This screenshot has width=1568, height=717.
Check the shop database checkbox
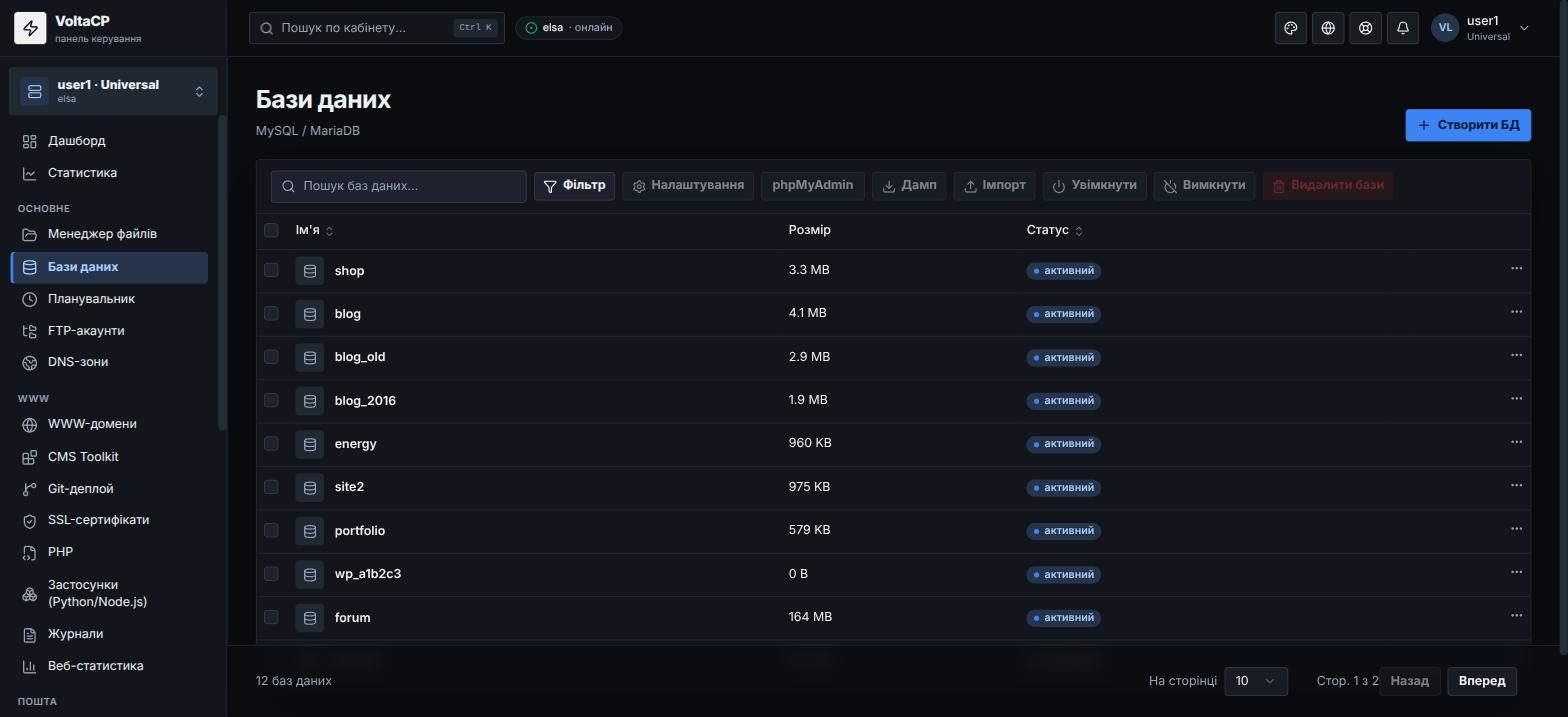point(271,270)
